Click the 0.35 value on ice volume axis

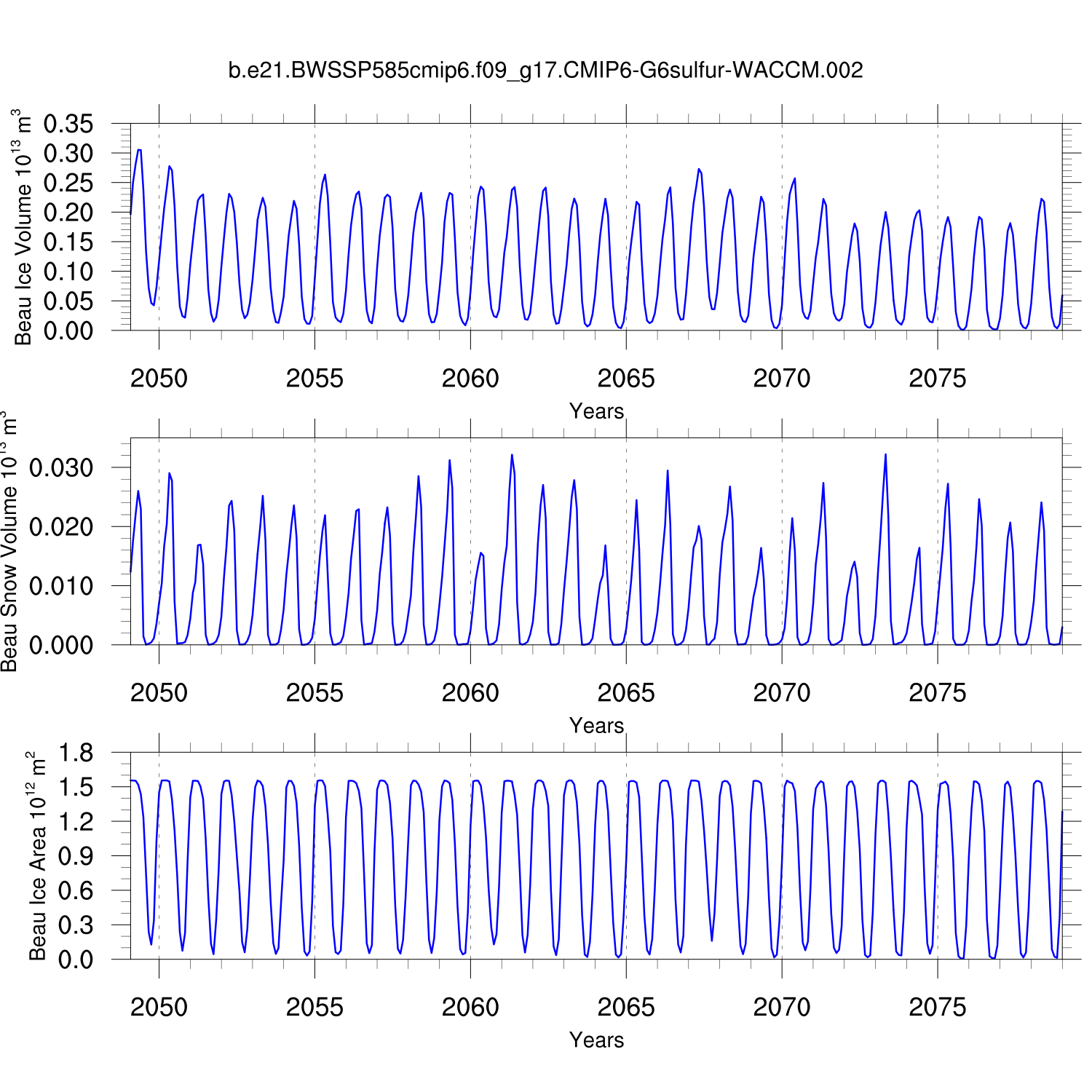click(68, 124)
